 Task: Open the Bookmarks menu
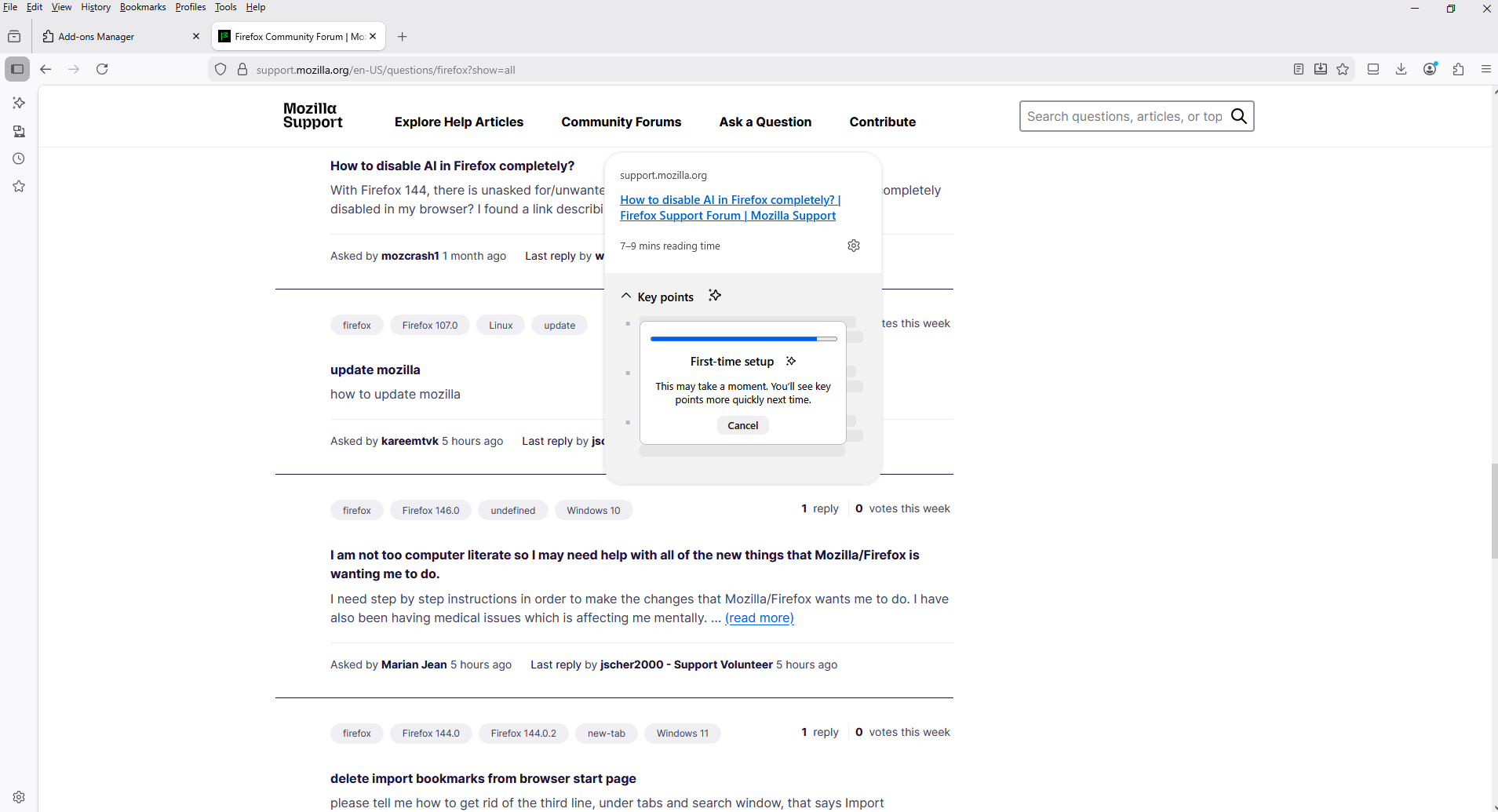pos(143,7)
